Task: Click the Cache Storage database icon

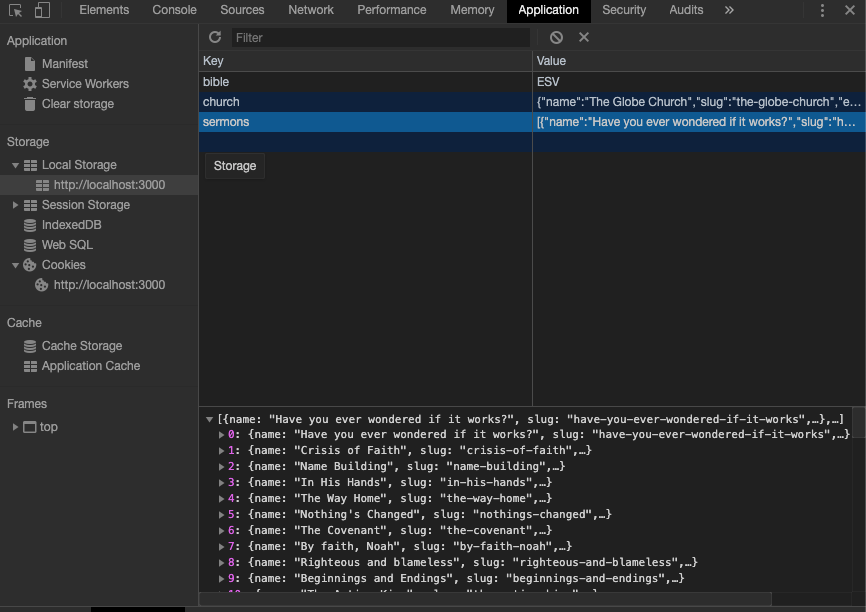Action: point(30,346)
